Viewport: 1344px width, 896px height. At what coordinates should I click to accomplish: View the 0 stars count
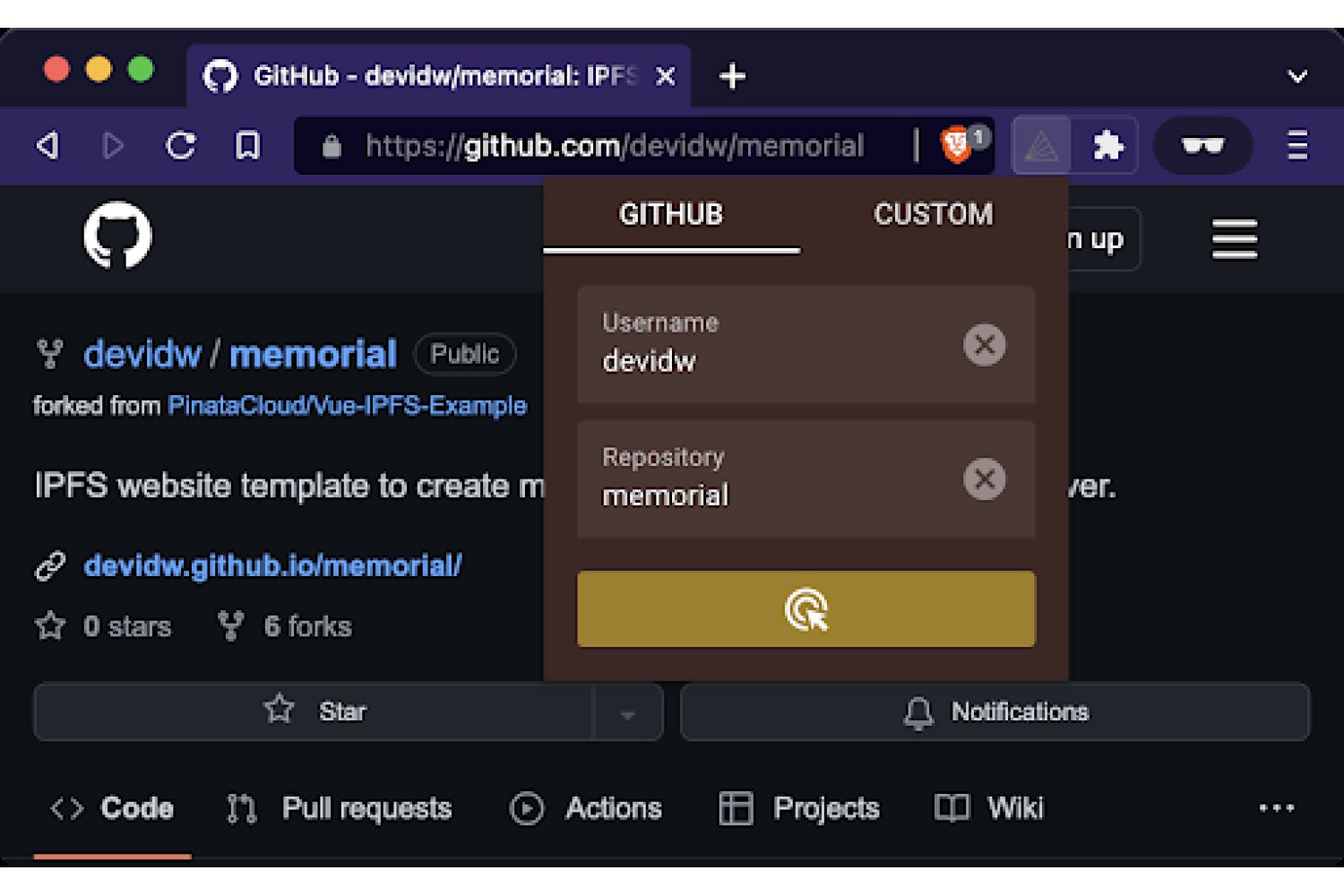(x=104, y=626)
